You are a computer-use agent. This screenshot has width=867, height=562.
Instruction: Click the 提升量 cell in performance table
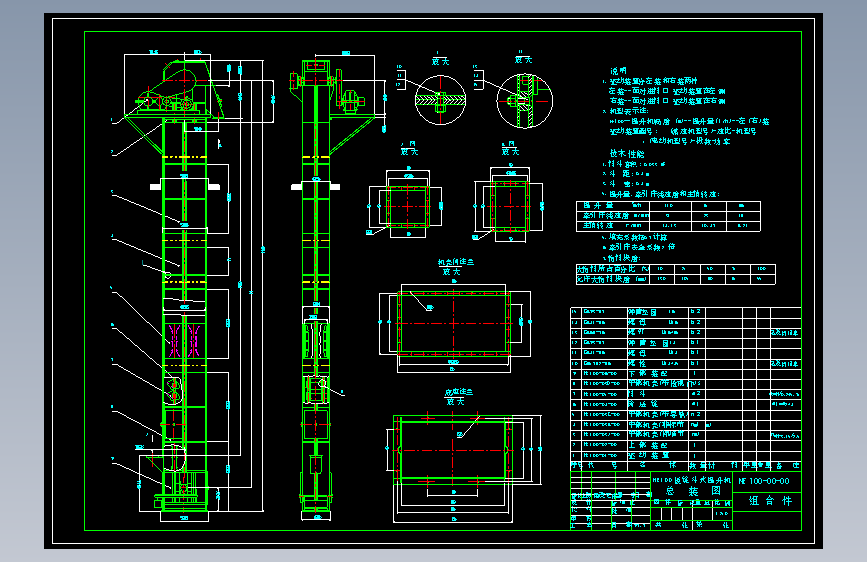613,206
